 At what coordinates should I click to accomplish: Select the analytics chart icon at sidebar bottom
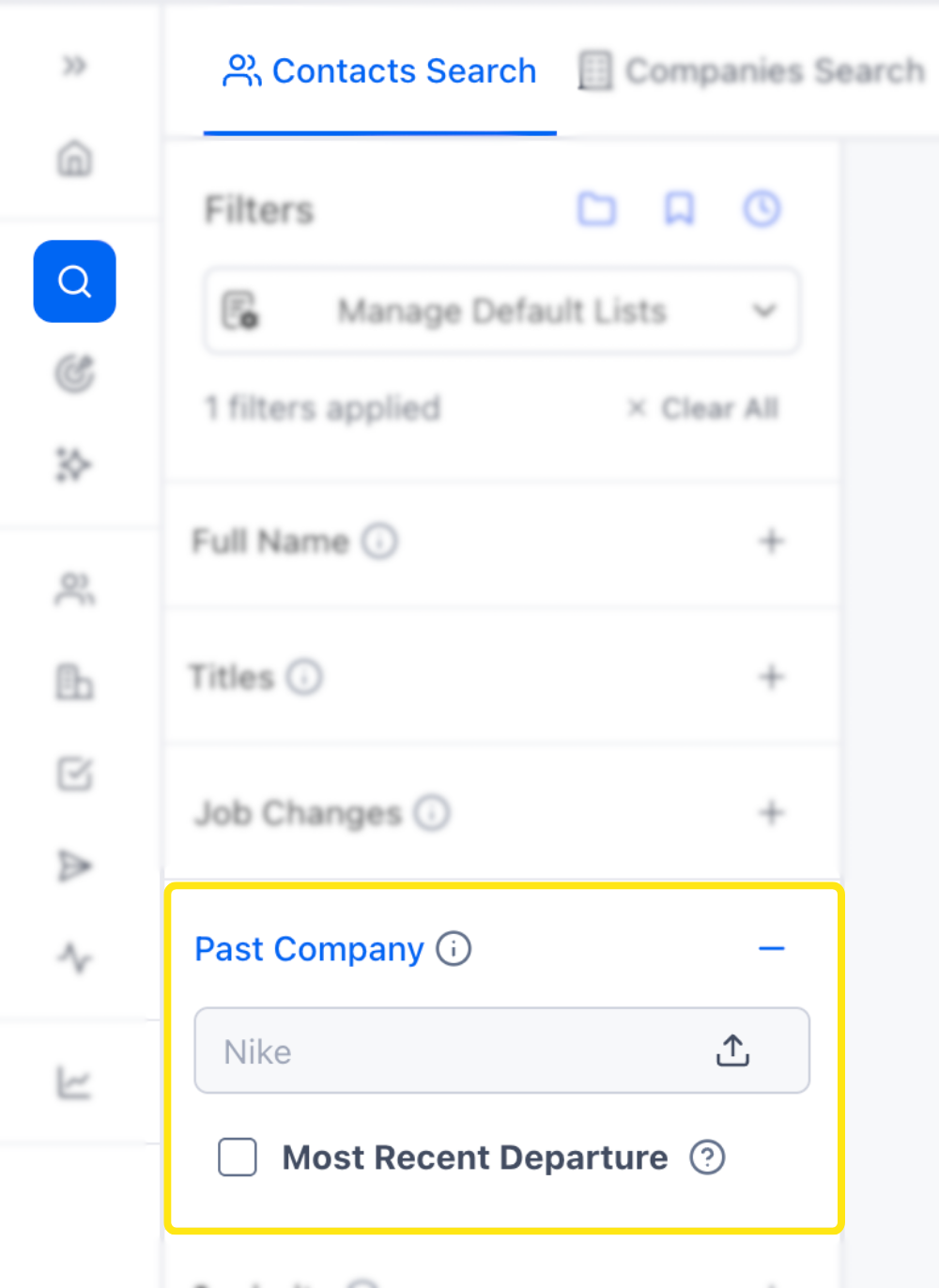pyautogui.click(x=74, y=1080)
